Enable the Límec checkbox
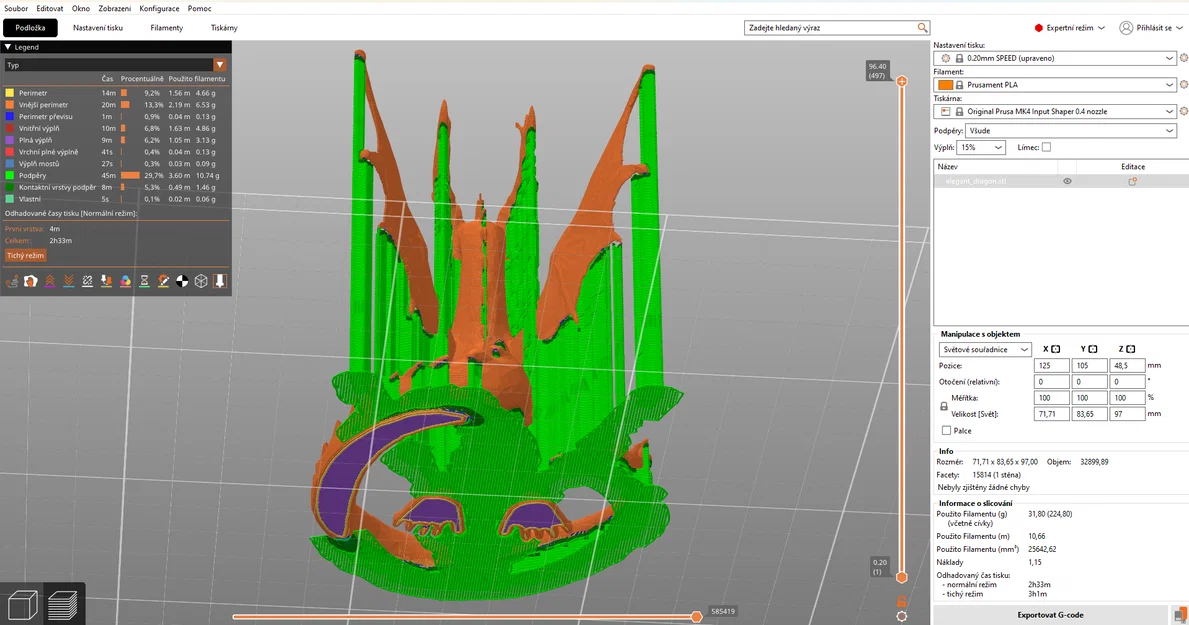Viewport: 1189px width, 625px height. [x=1046, y=147]
